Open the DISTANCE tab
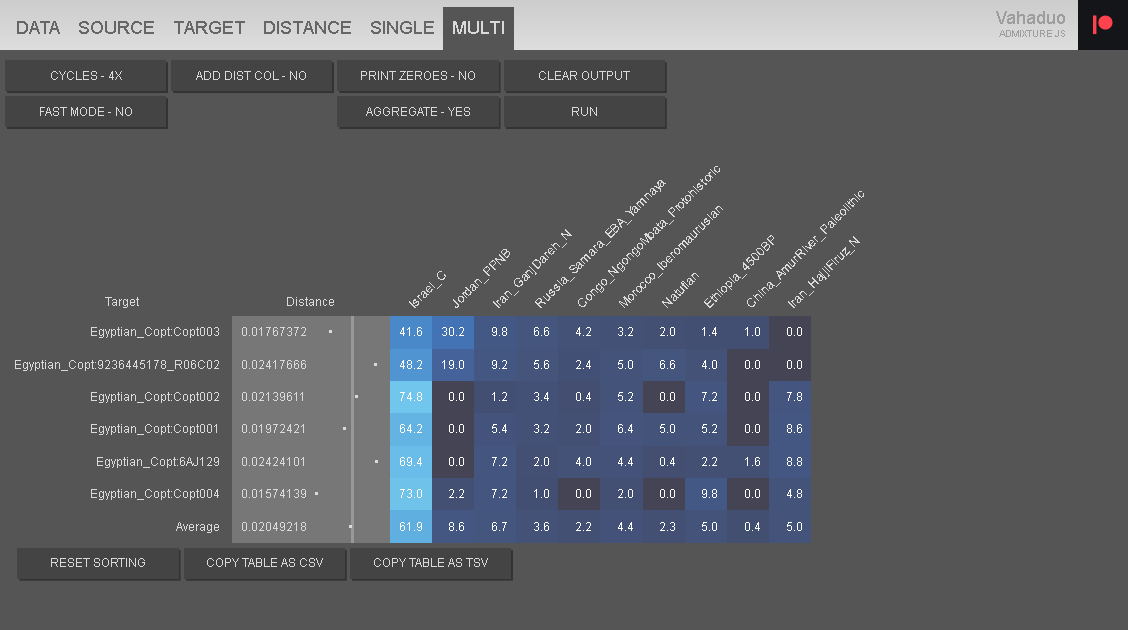This screenshot has height=630, width=1128. tap(307, 28)
